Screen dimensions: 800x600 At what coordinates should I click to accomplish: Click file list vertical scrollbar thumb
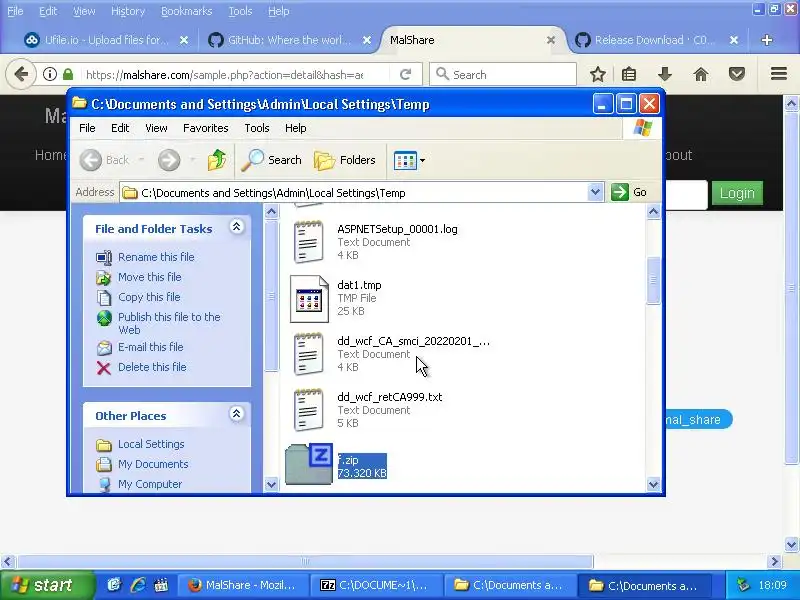coord(653,281)
